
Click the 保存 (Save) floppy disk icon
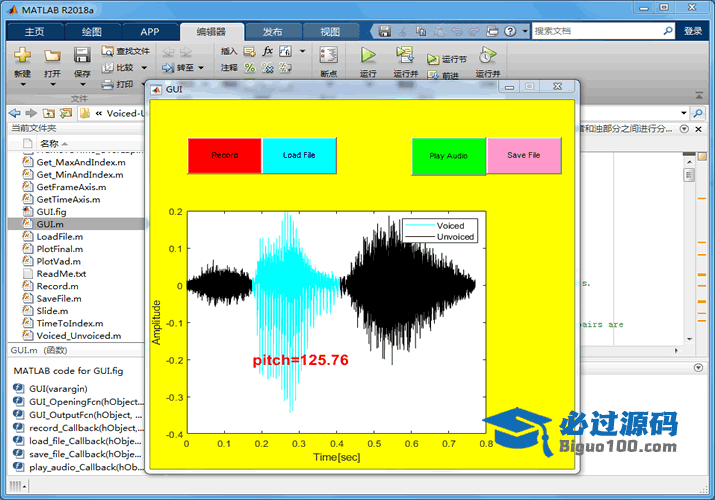click(82, 55)
